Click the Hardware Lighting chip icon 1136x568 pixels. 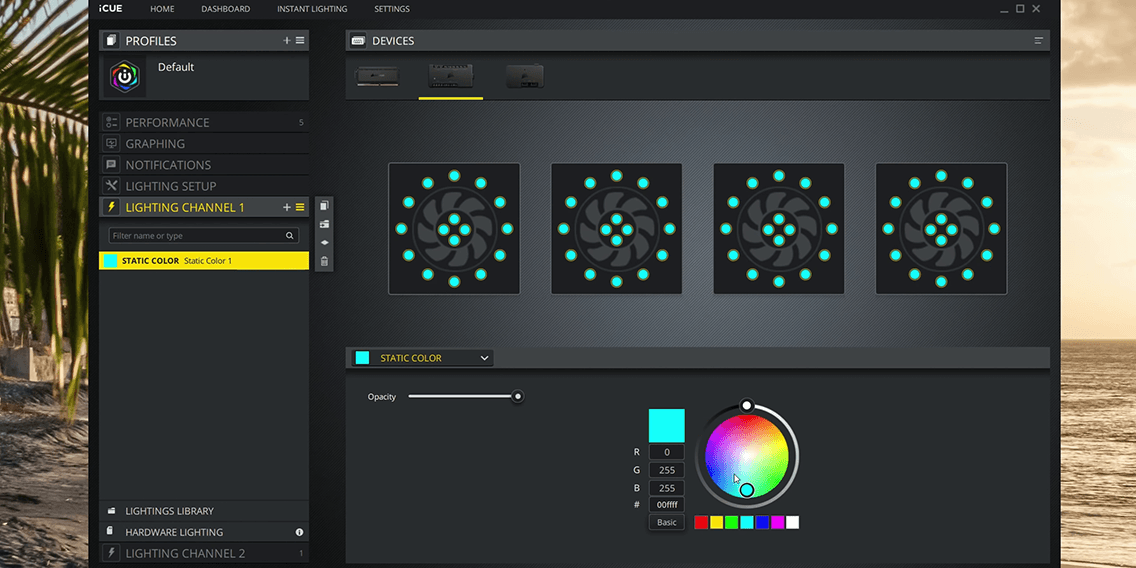(x=111, y=532)
